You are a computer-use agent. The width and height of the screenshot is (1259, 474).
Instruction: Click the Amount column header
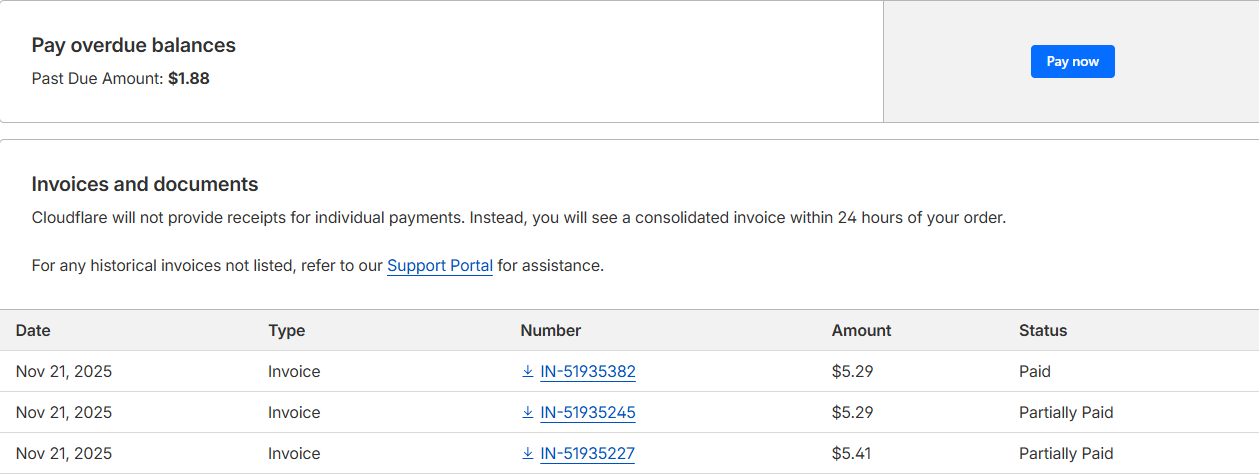861,331
